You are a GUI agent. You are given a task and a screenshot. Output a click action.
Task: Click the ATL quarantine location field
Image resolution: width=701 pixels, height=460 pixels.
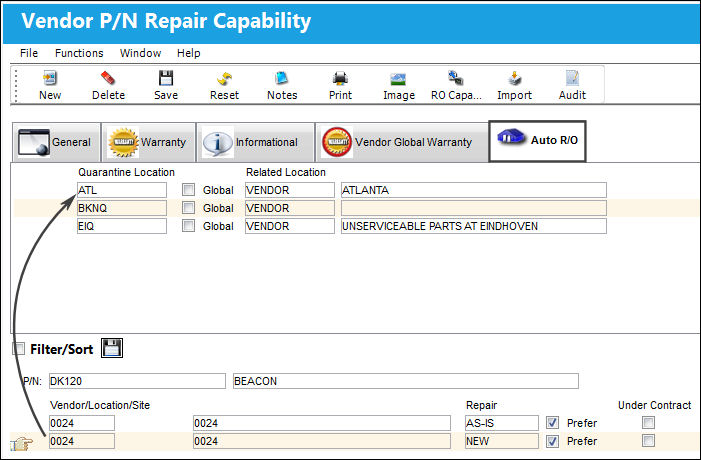pyautogui.click(x=122, y=190)
